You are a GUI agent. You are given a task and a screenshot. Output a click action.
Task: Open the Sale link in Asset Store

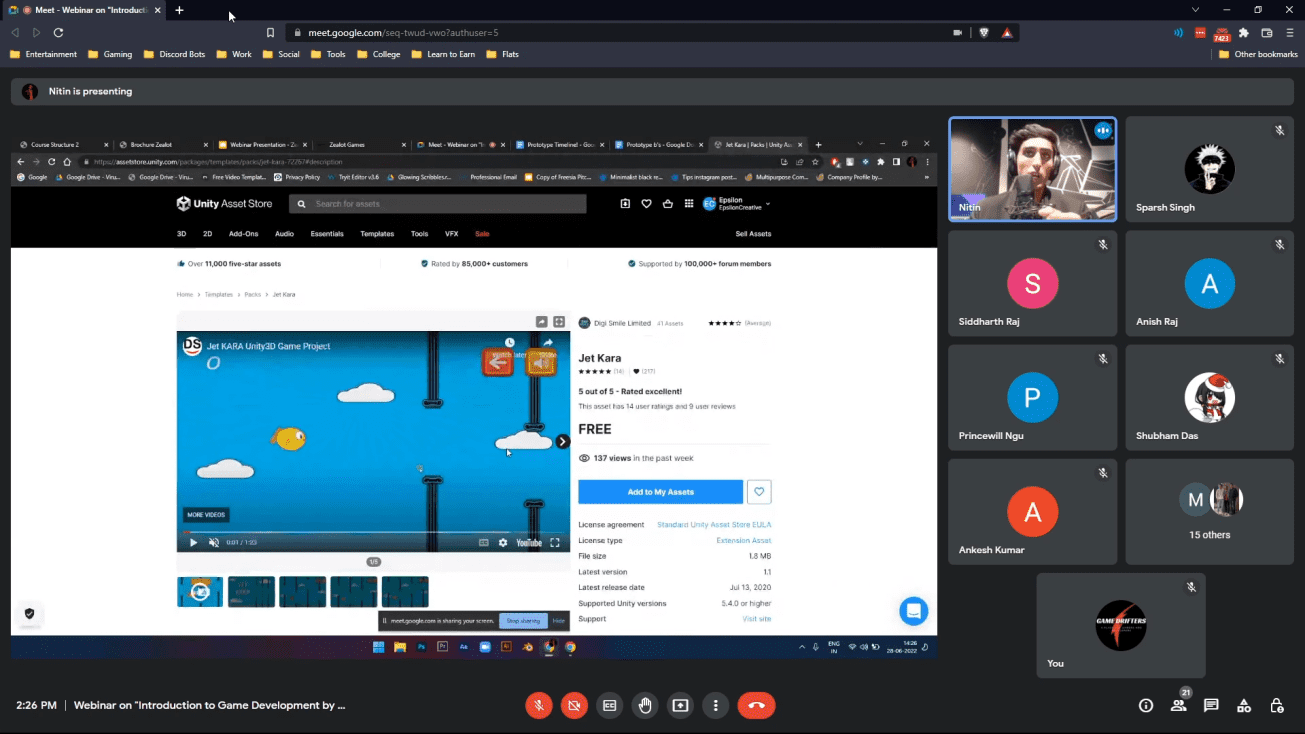482,234
